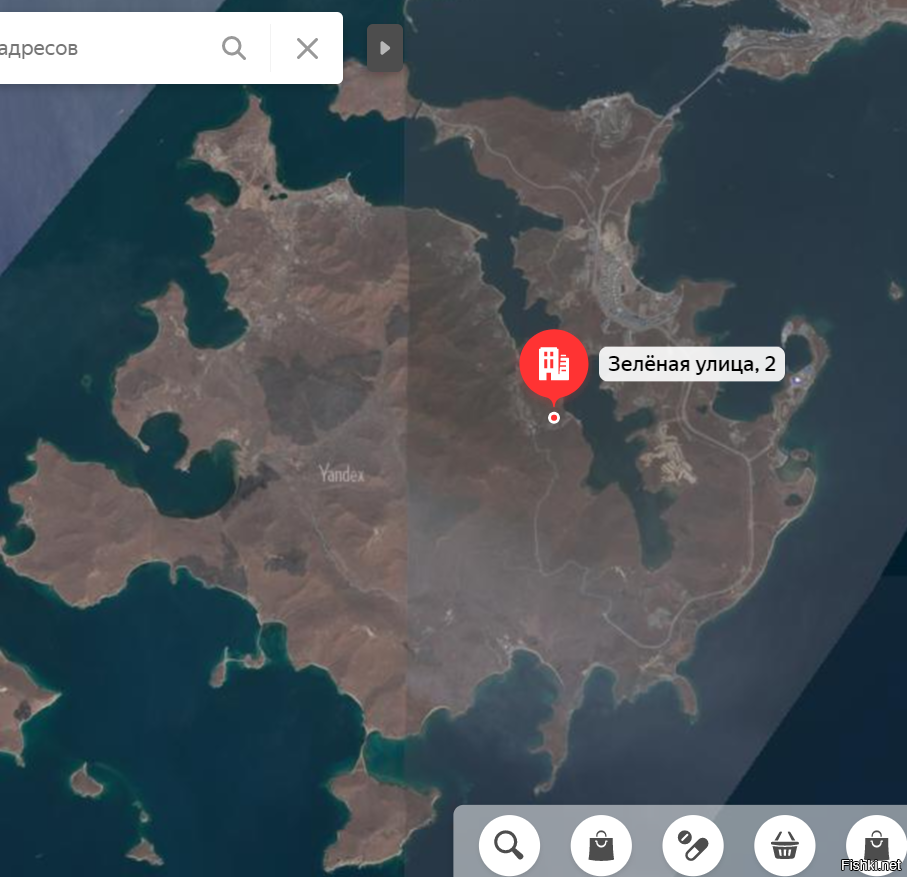Image resolution: width=907 pixels, height=877 pixels.
Task: Click the magnifier icon in the search box
Action: point(234,48)
